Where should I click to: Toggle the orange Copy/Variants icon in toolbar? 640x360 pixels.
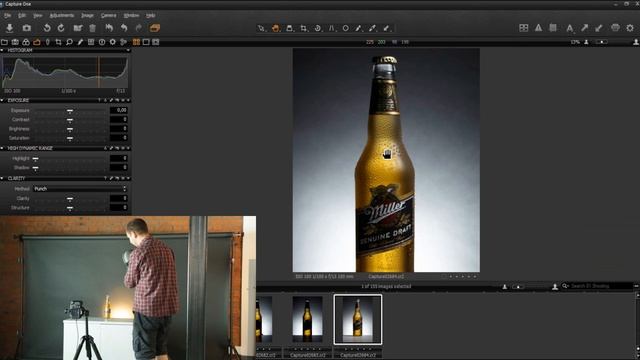point(155,28)
